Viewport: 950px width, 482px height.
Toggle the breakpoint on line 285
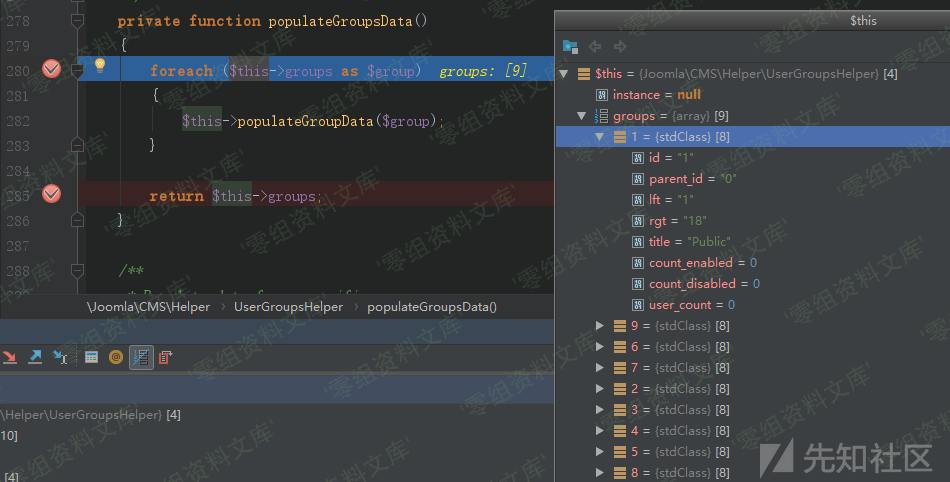[x=51, y=194]
